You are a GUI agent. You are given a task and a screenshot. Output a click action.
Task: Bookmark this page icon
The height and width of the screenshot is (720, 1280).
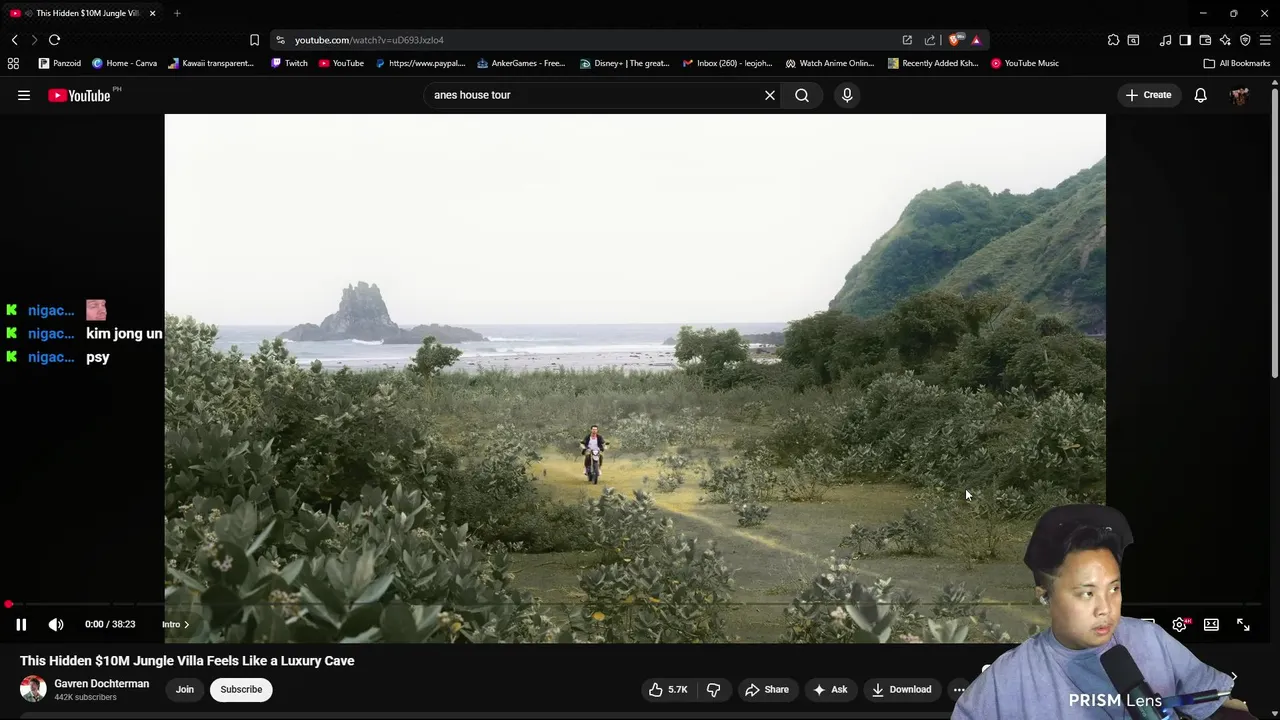coord(254,40)
